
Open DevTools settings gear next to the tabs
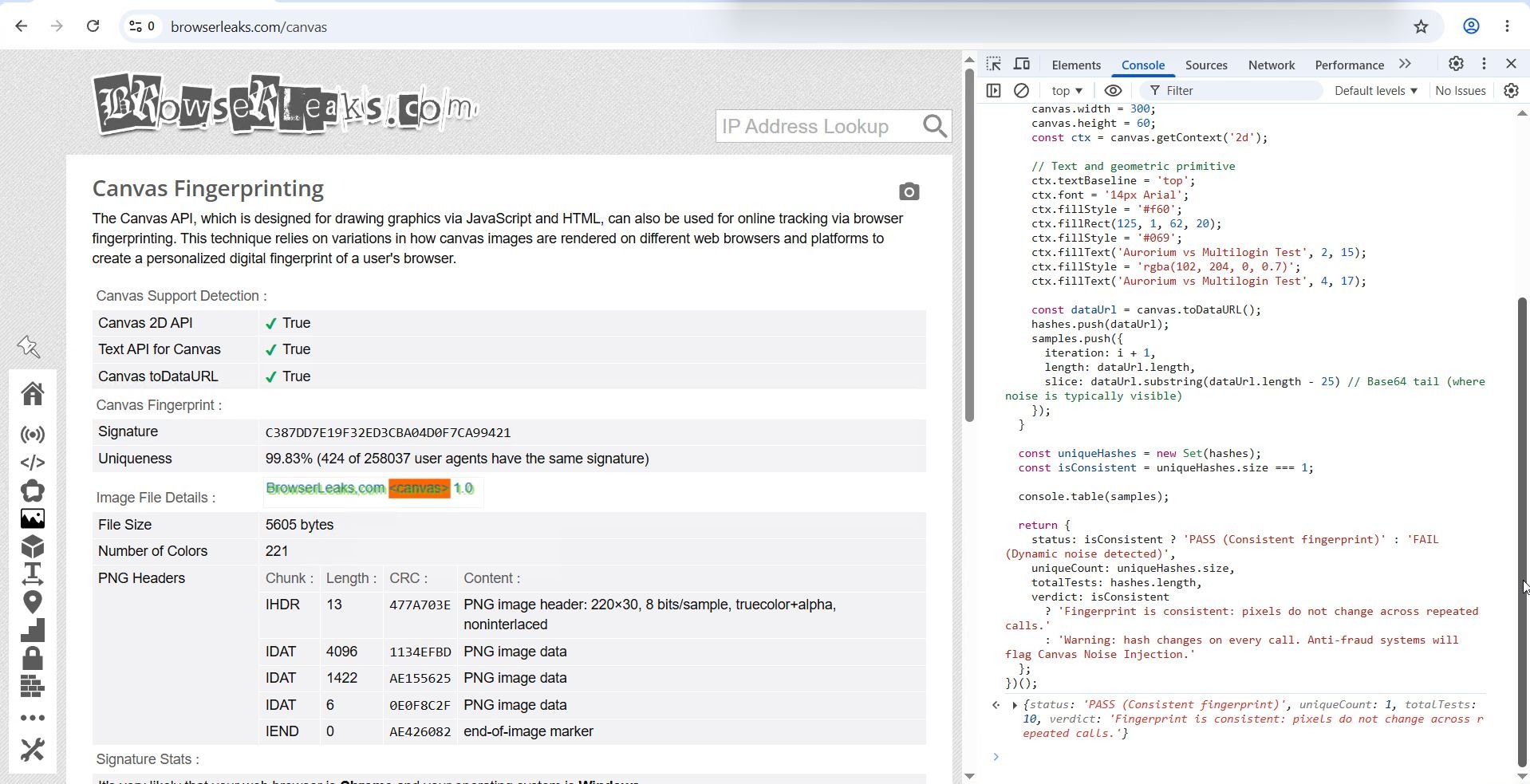[1456, 64]
